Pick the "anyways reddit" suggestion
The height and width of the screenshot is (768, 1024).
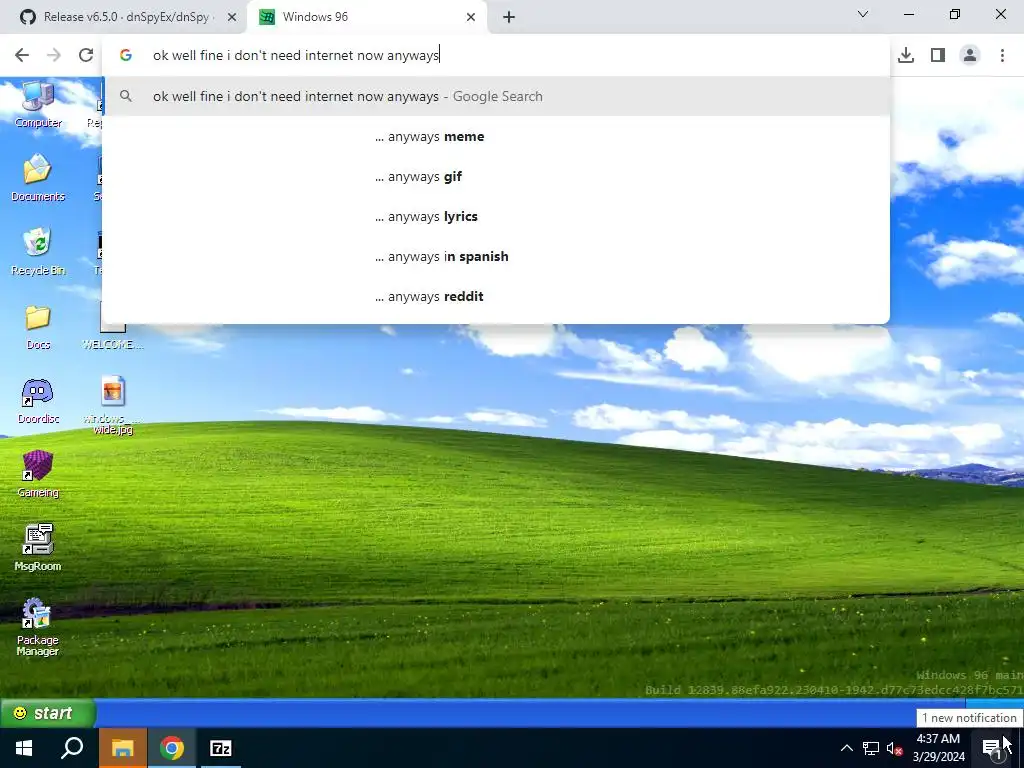click(x=496, y=296)
